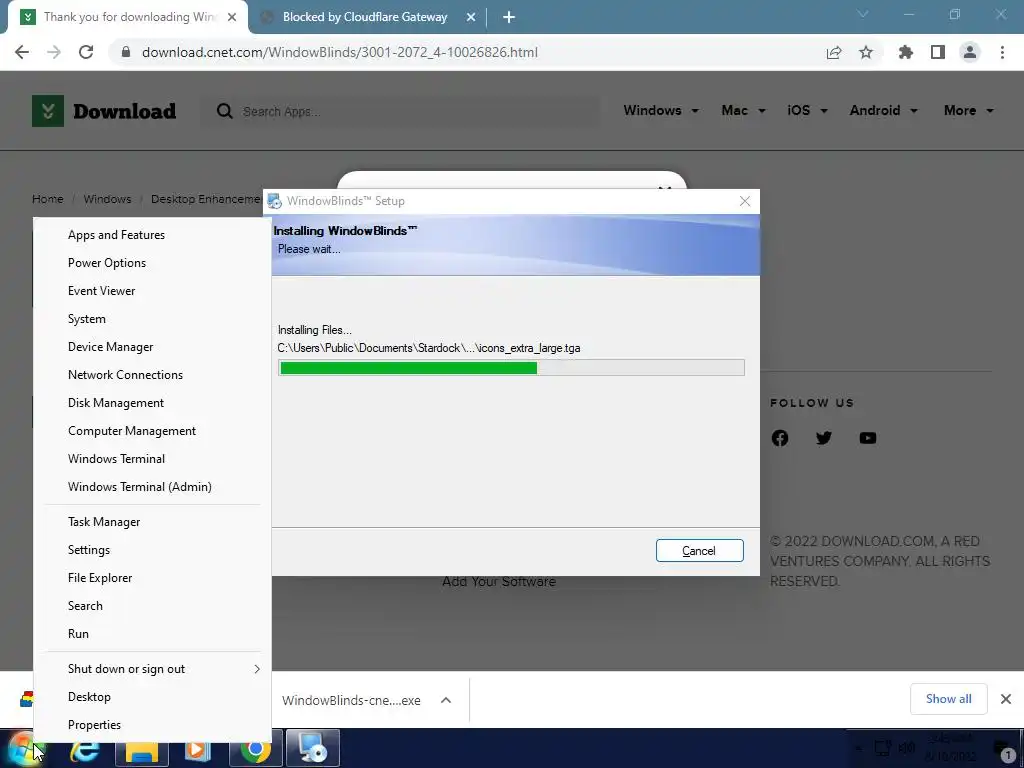
Task: Toggle the Chrome side panel icon
Action: (938, 52)
